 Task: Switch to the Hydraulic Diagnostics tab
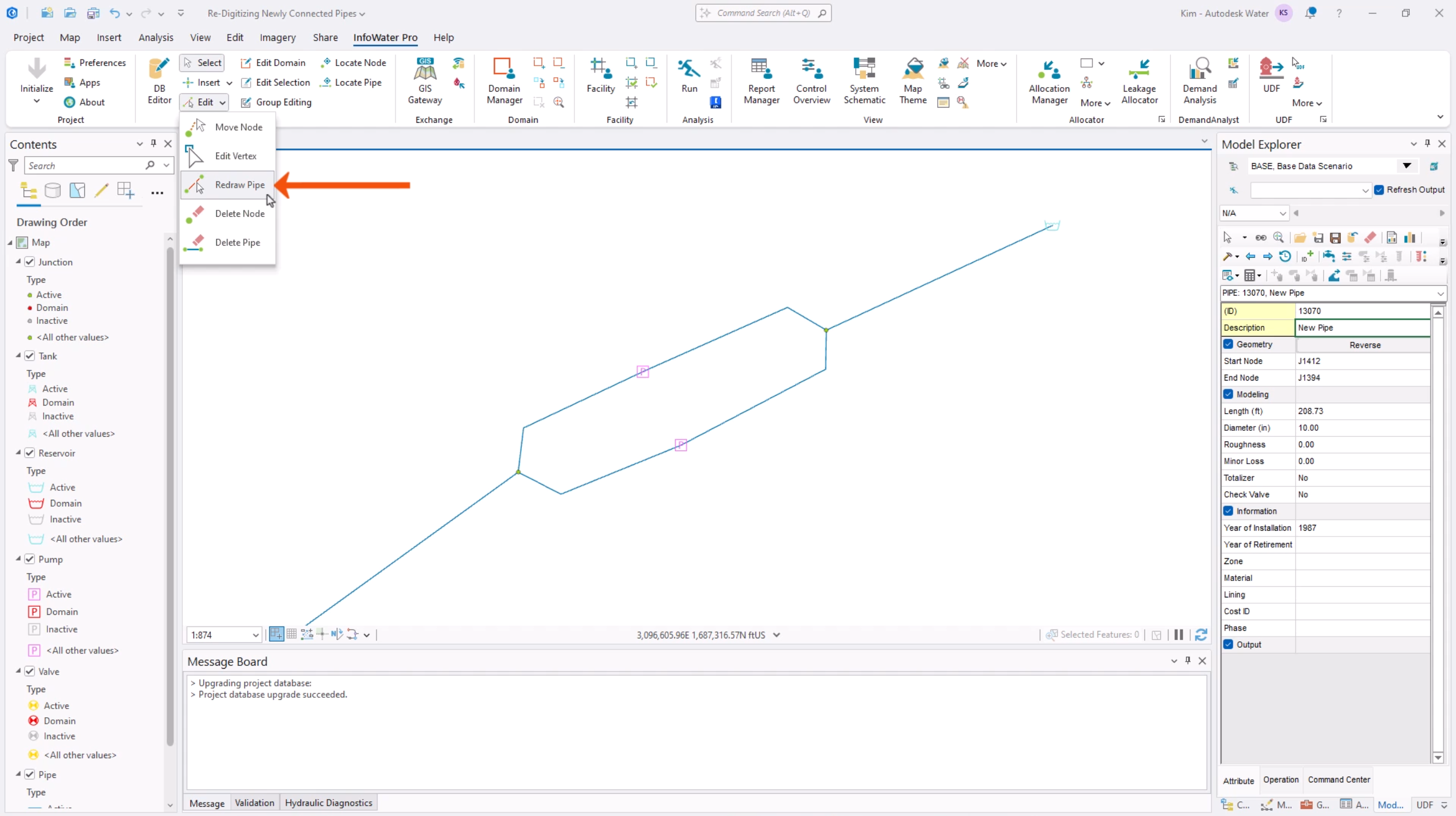click(329, 803)
